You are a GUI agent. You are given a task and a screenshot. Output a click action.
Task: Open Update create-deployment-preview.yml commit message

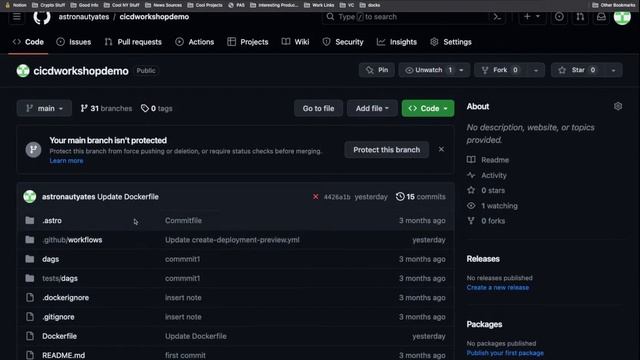pyautogui.click(x=232, y=240)
